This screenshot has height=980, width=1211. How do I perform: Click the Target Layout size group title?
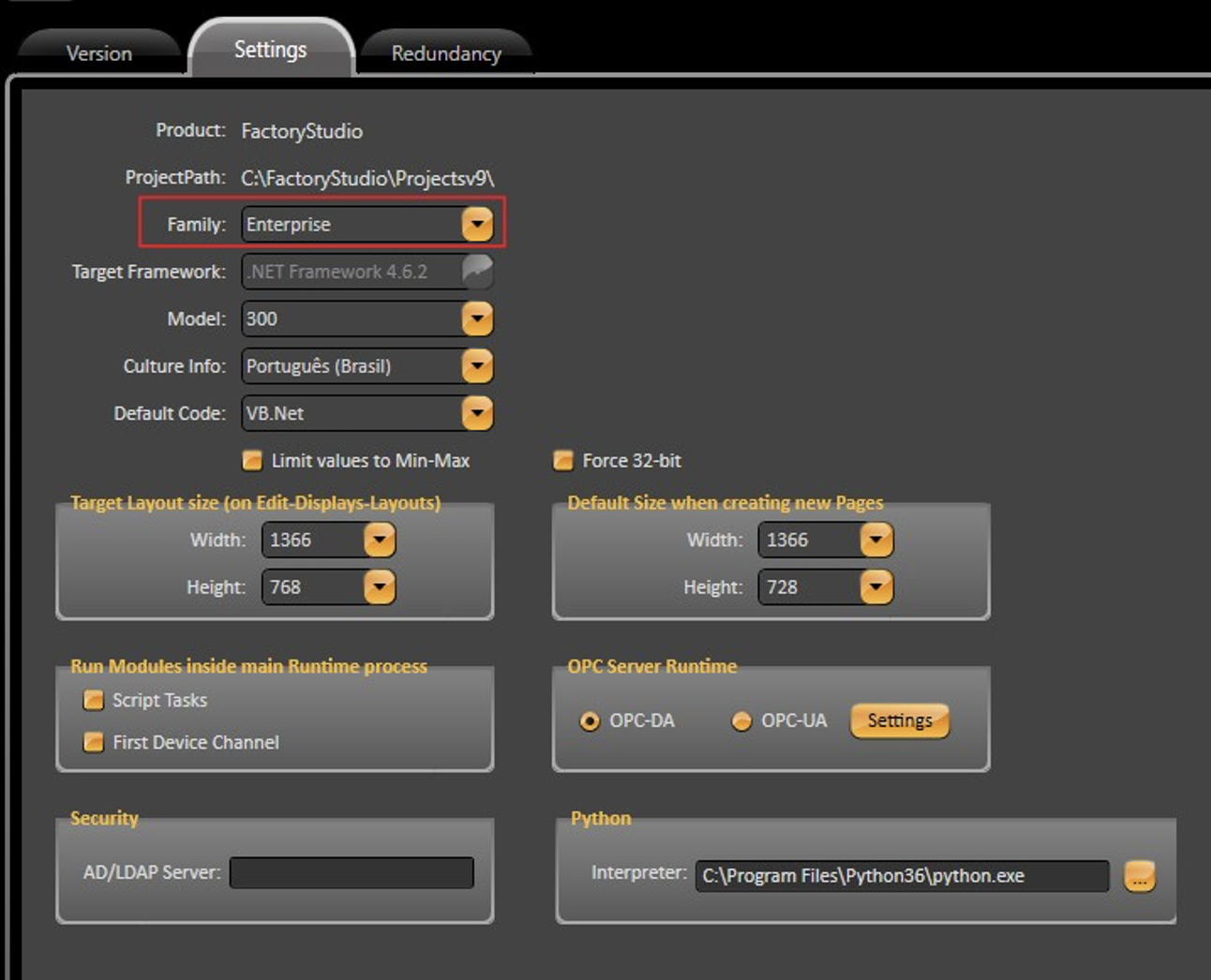pos(255,503)
